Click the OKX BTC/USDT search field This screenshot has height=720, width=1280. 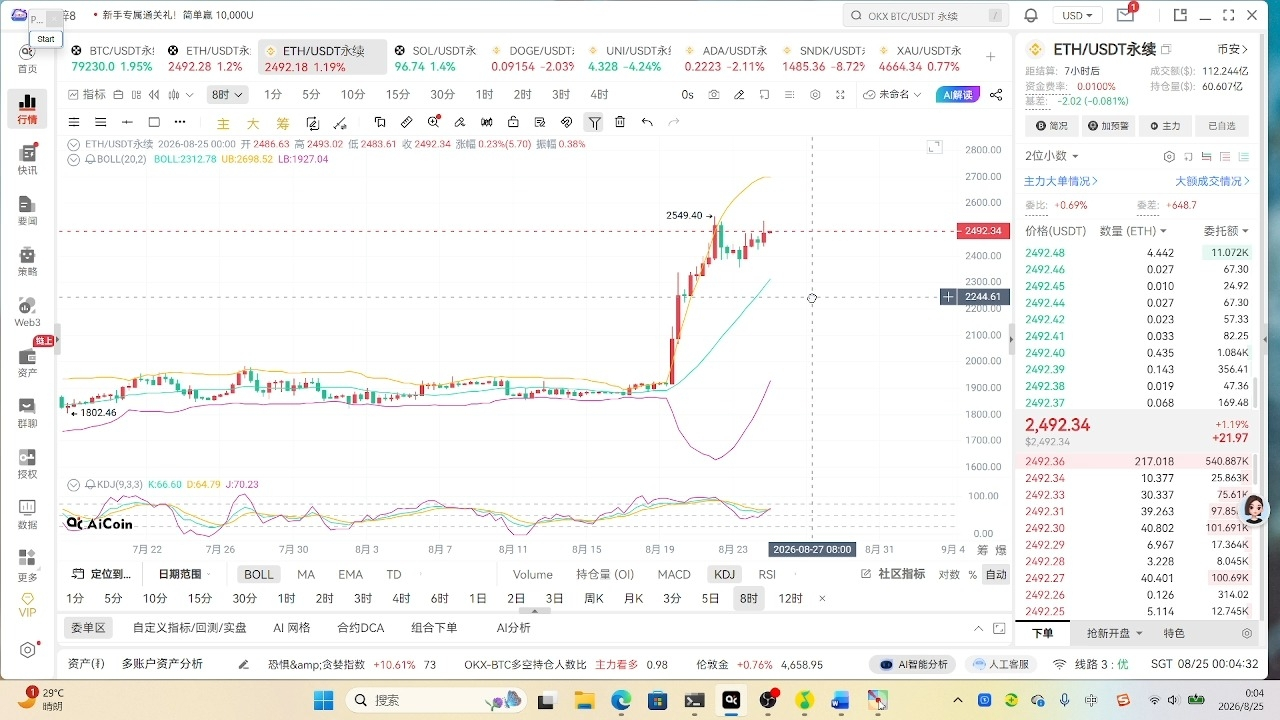pyautogui.click(x=925, y=15)
